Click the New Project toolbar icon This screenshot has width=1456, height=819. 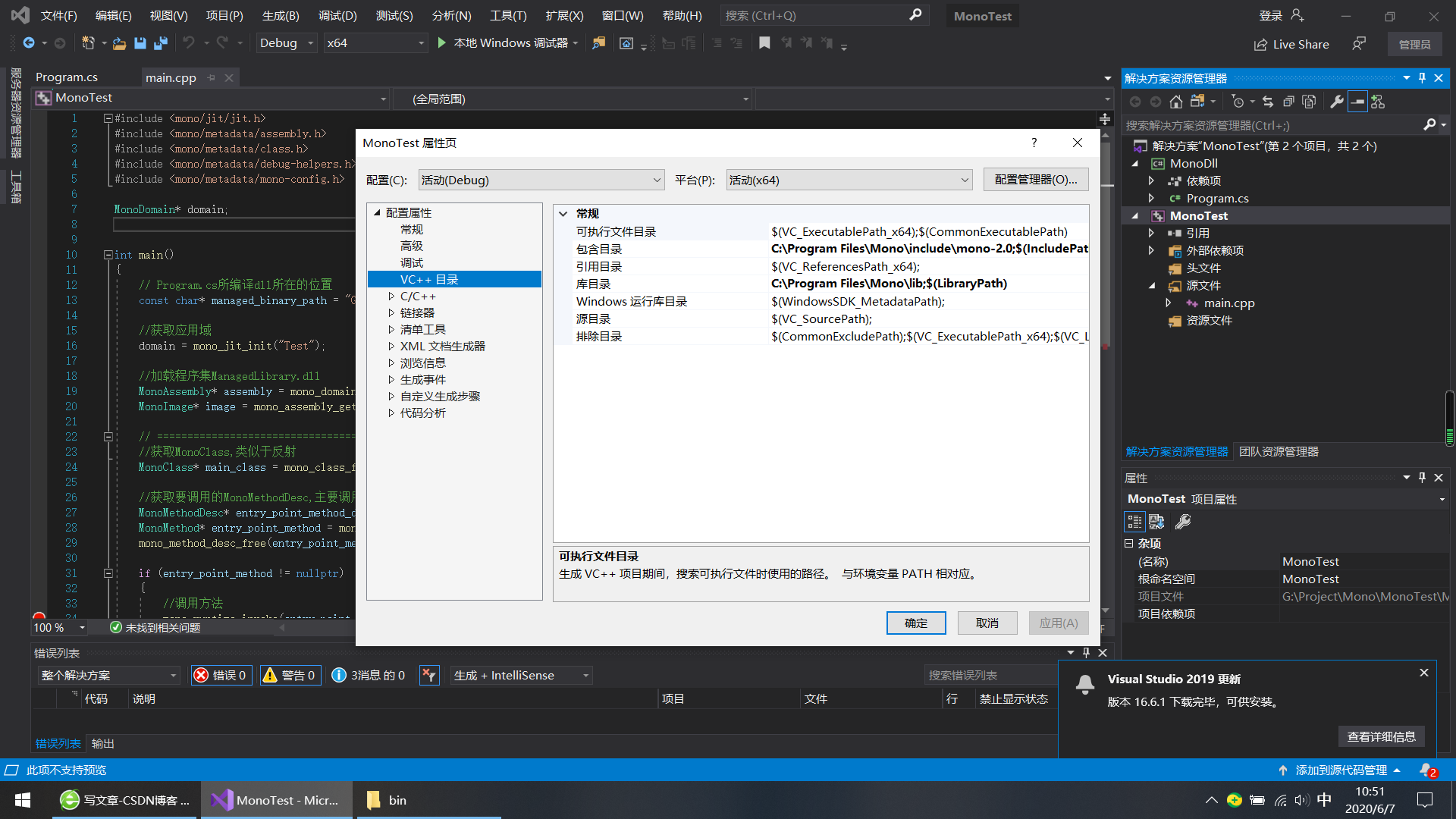coord(88,43)
